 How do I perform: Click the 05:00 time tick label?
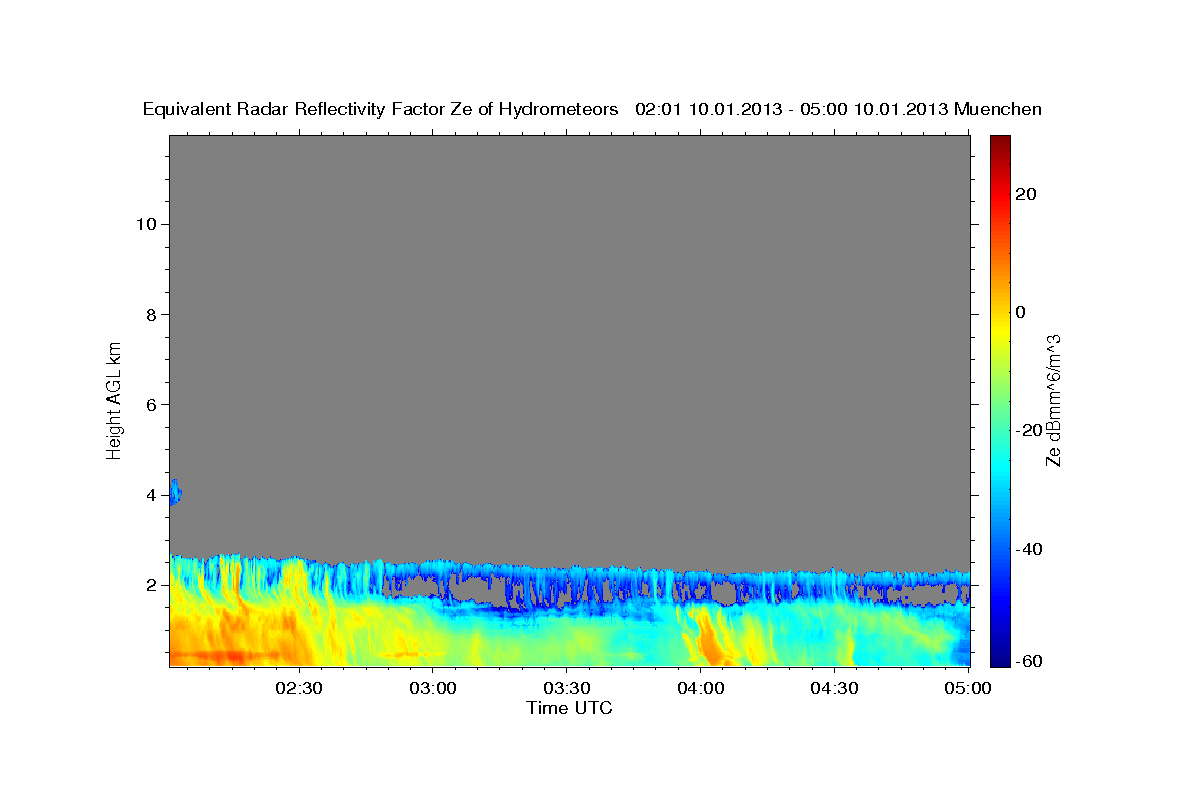[968, 688]
